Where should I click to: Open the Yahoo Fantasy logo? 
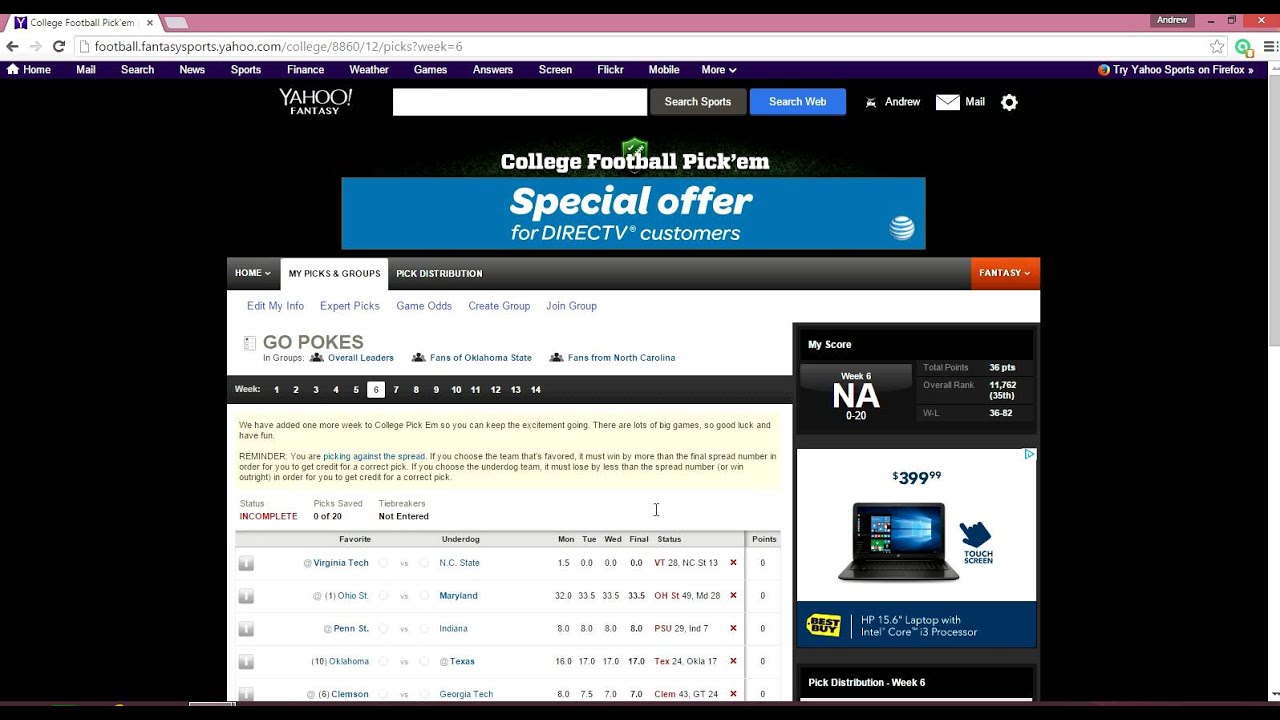pyautogui.click(x=315, y=101)
